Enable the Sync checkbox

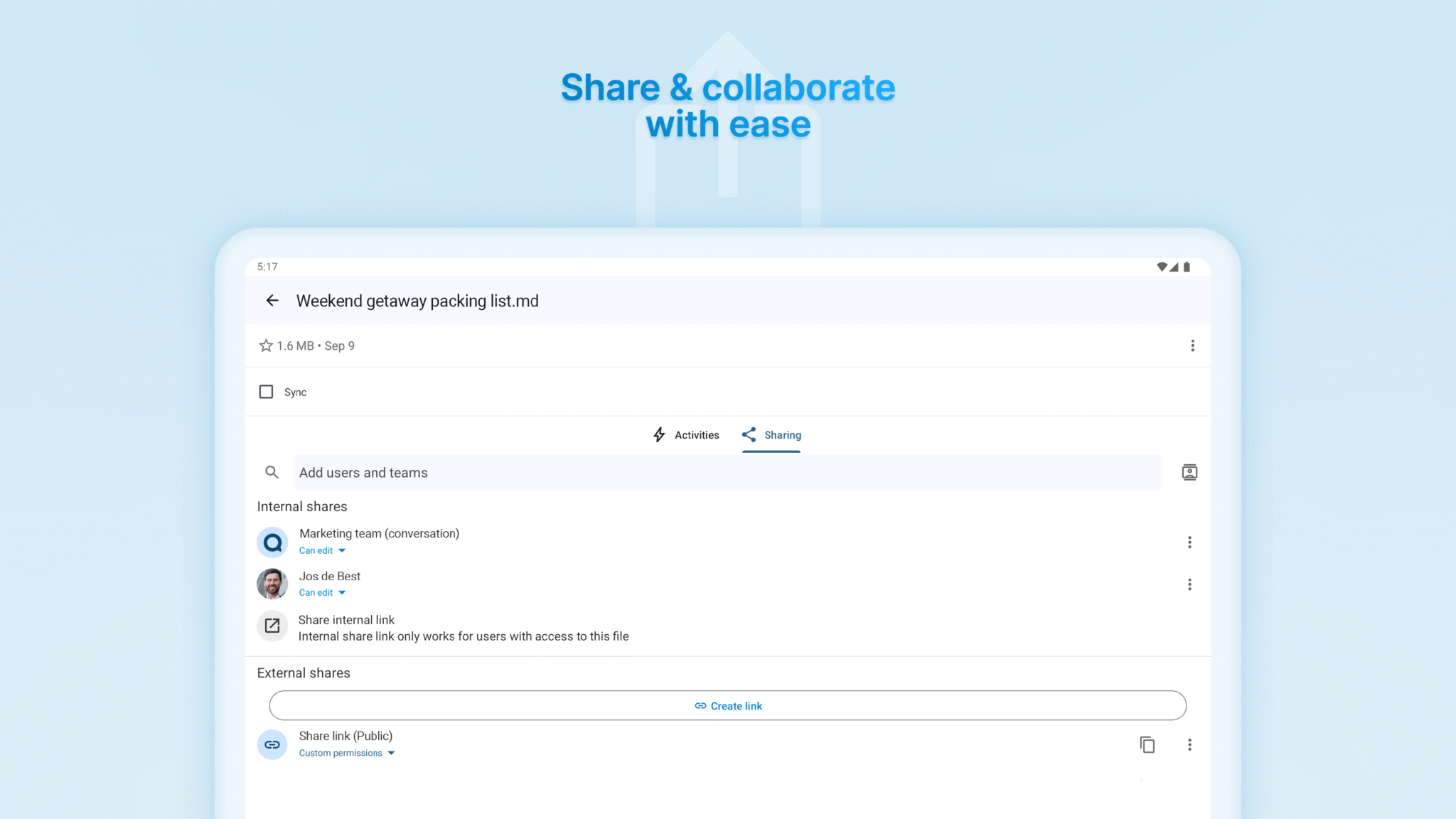click(266, 391)
